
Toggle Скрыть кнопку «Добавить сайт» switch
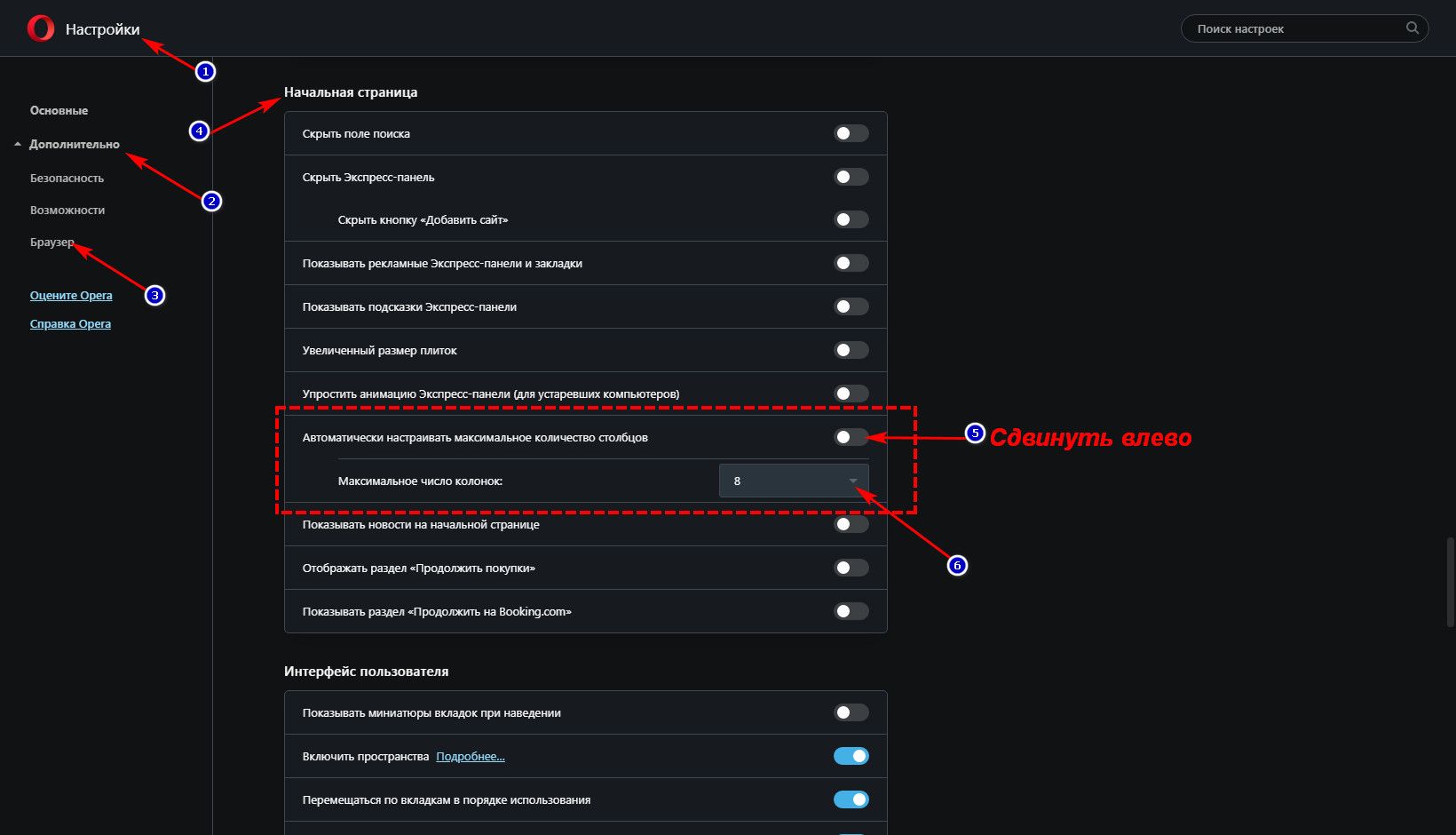851,219
